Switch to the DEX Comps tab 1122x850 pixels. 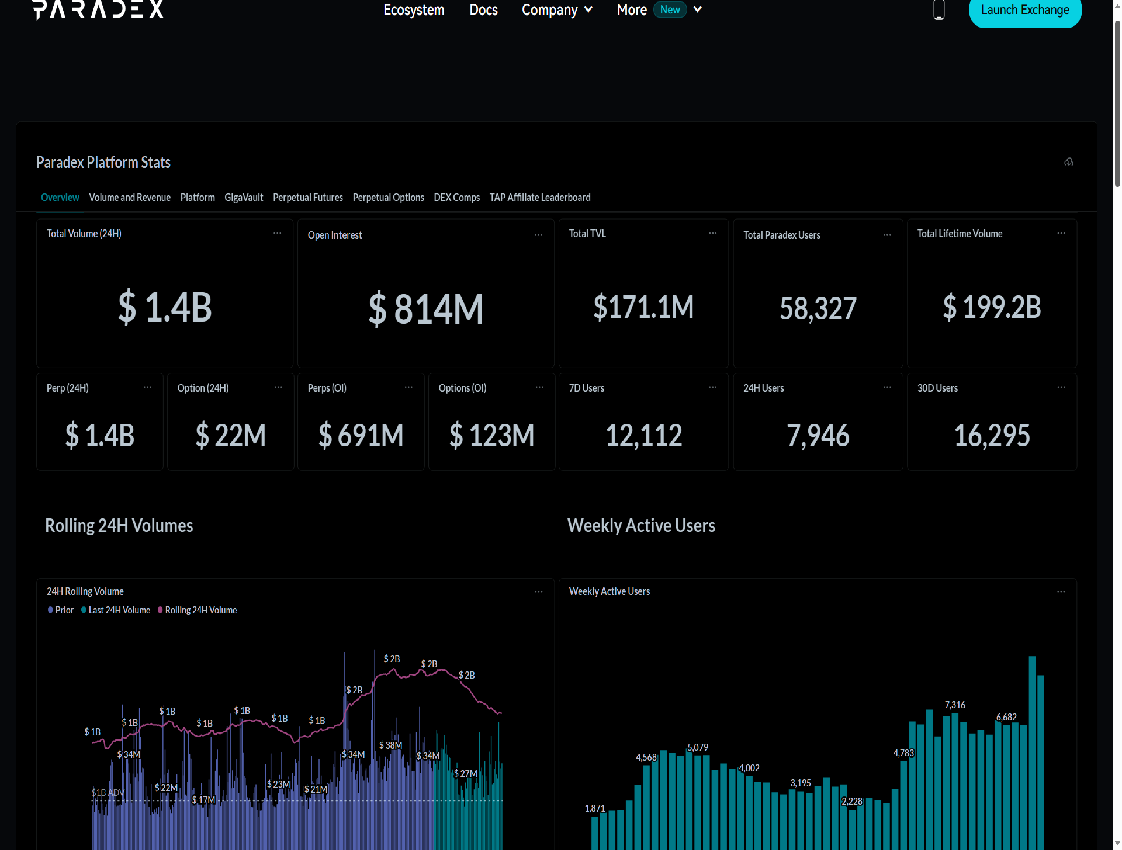click(457, 197)
